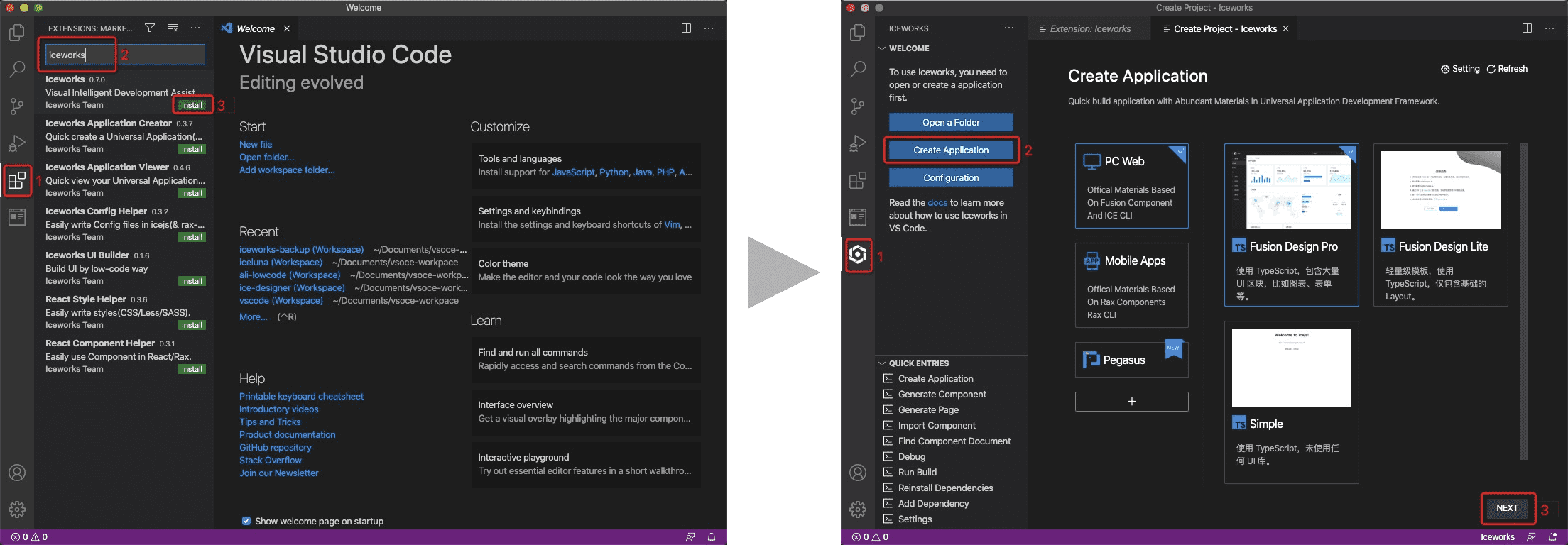Open notifications bell in Welcome window status bar
Image resolution: width=1568 pixels, height=545 pixels.
pos(712,537)
